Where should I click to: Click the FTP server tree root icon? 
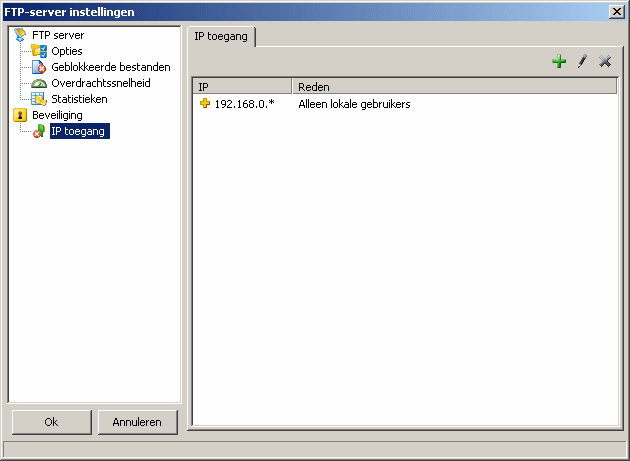tap(20, 35)
